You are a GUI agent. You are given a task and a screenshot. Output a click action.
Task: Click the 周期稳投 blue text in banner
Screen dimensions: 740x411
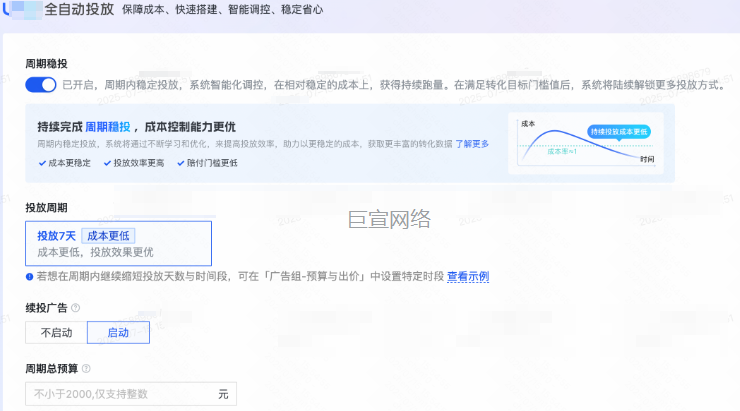click(108, 127)
